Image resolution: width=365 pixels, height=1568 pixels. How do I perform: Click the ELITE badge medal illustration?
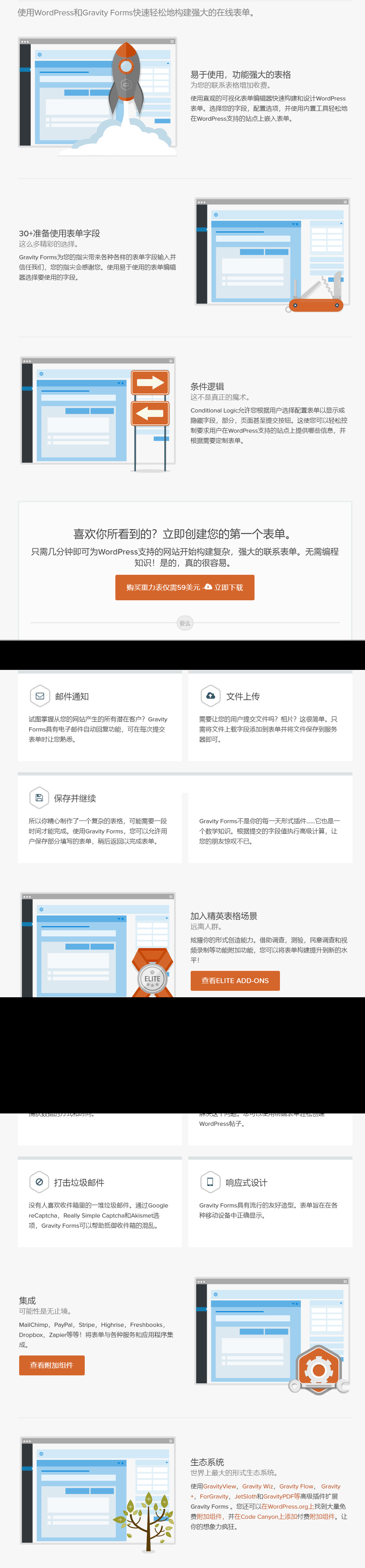pos(152,976)
